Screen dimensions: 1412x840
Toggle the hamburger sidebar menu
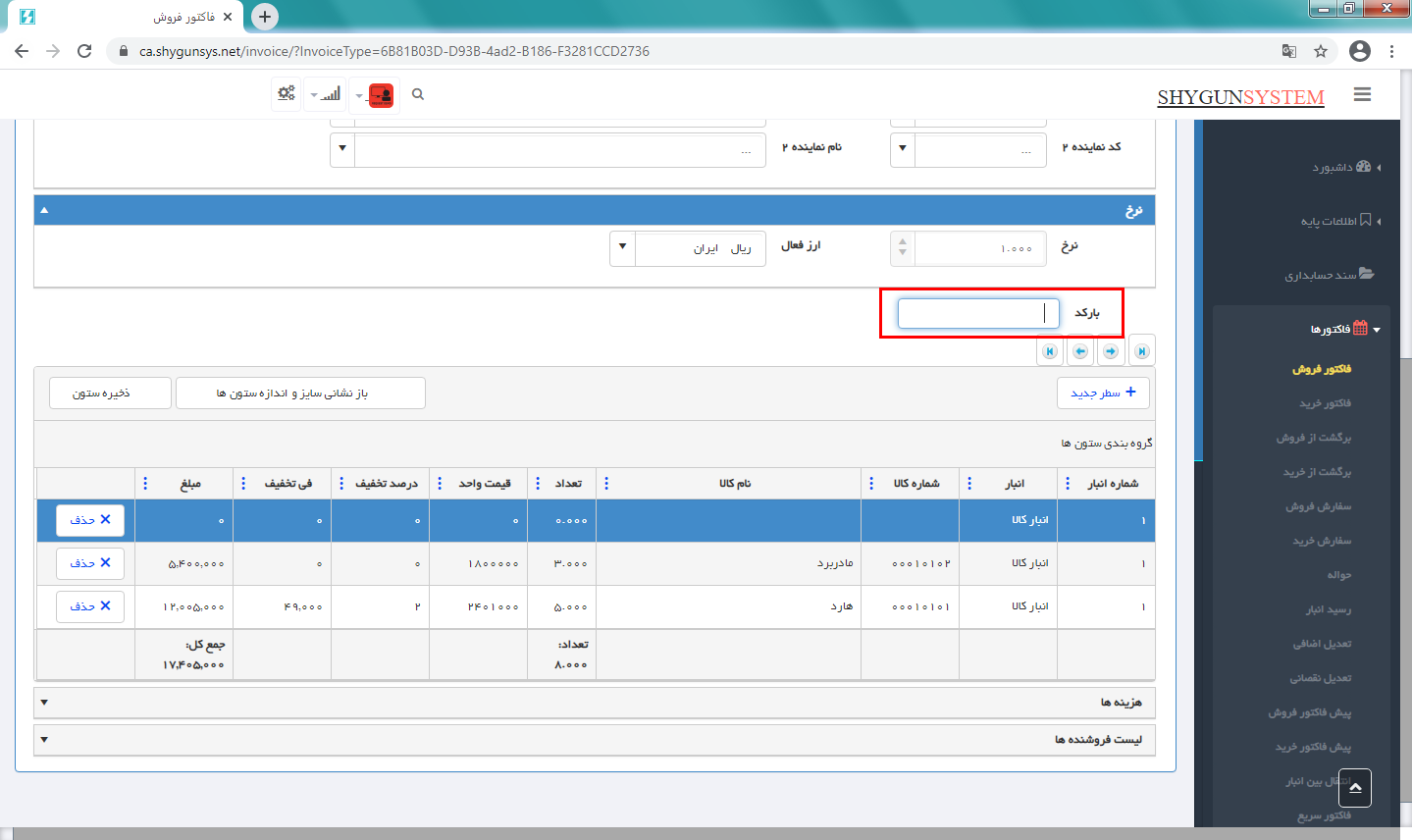1362,94
